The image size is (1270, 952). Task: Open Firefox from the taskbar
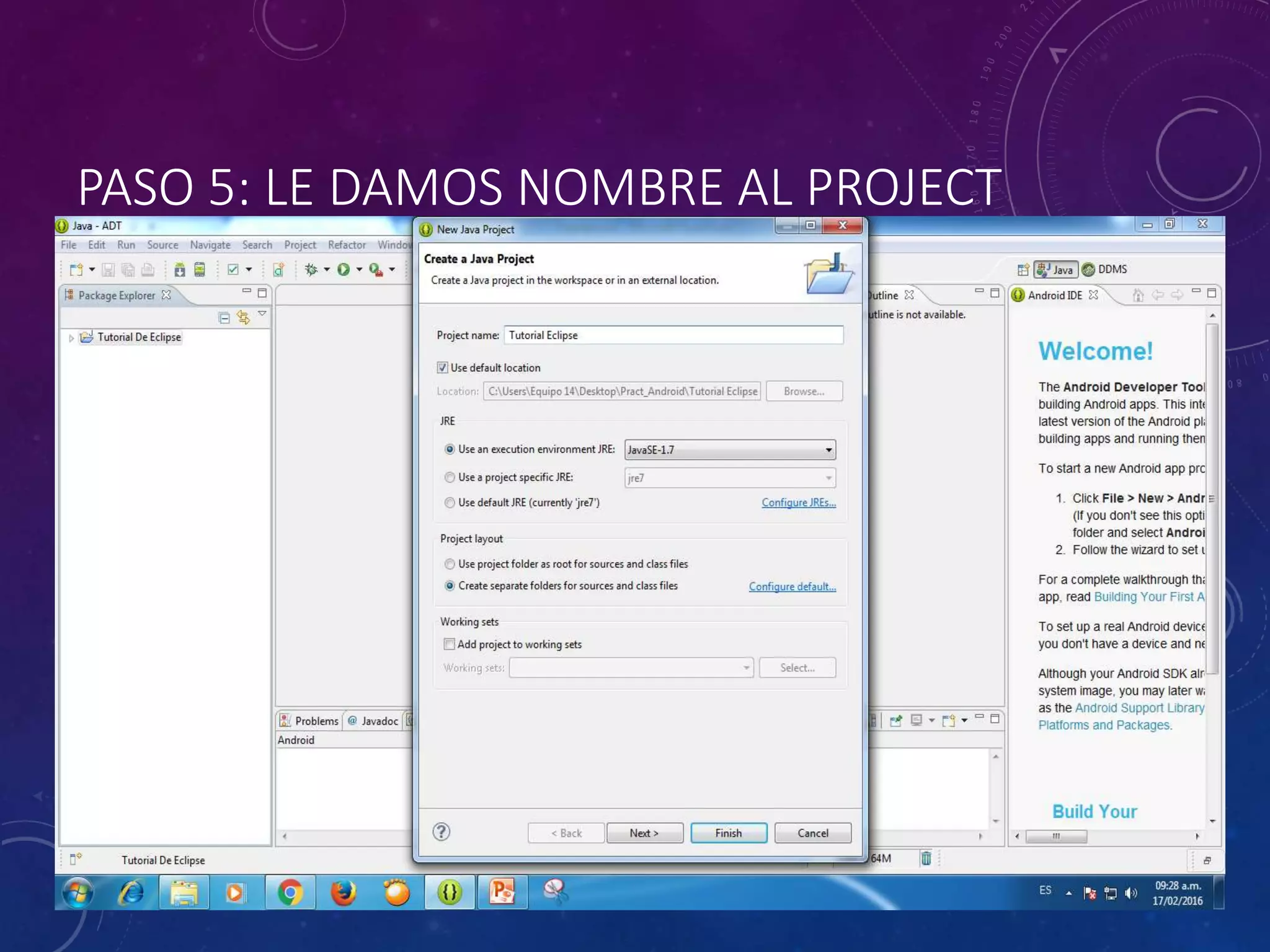pos(344,892)
